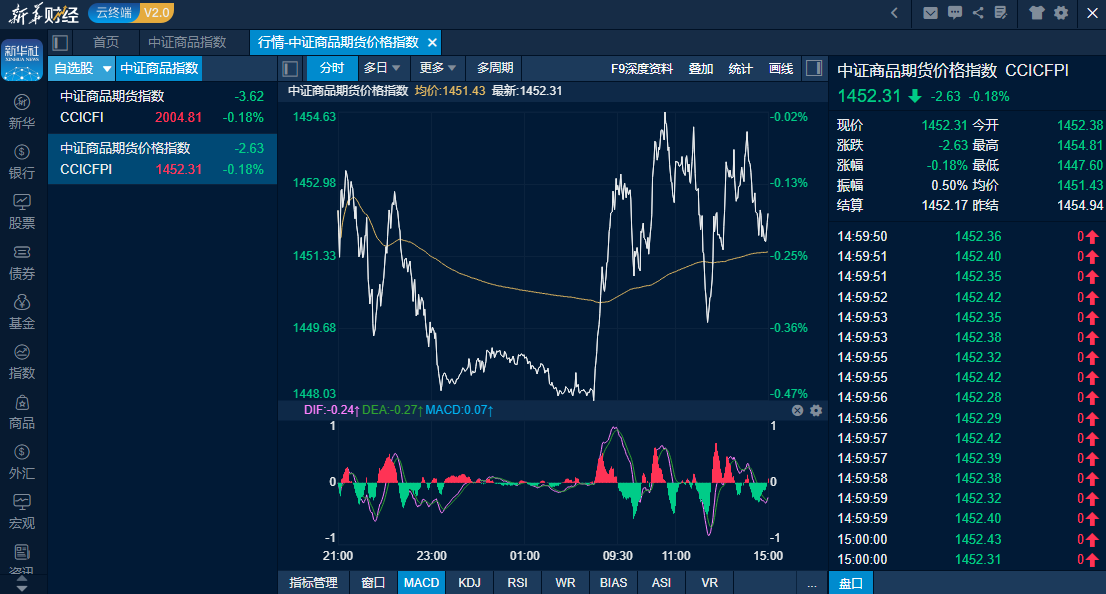Open settings gear in the title bar
Screen dimensions: 1106x594
click(1061, 13)
